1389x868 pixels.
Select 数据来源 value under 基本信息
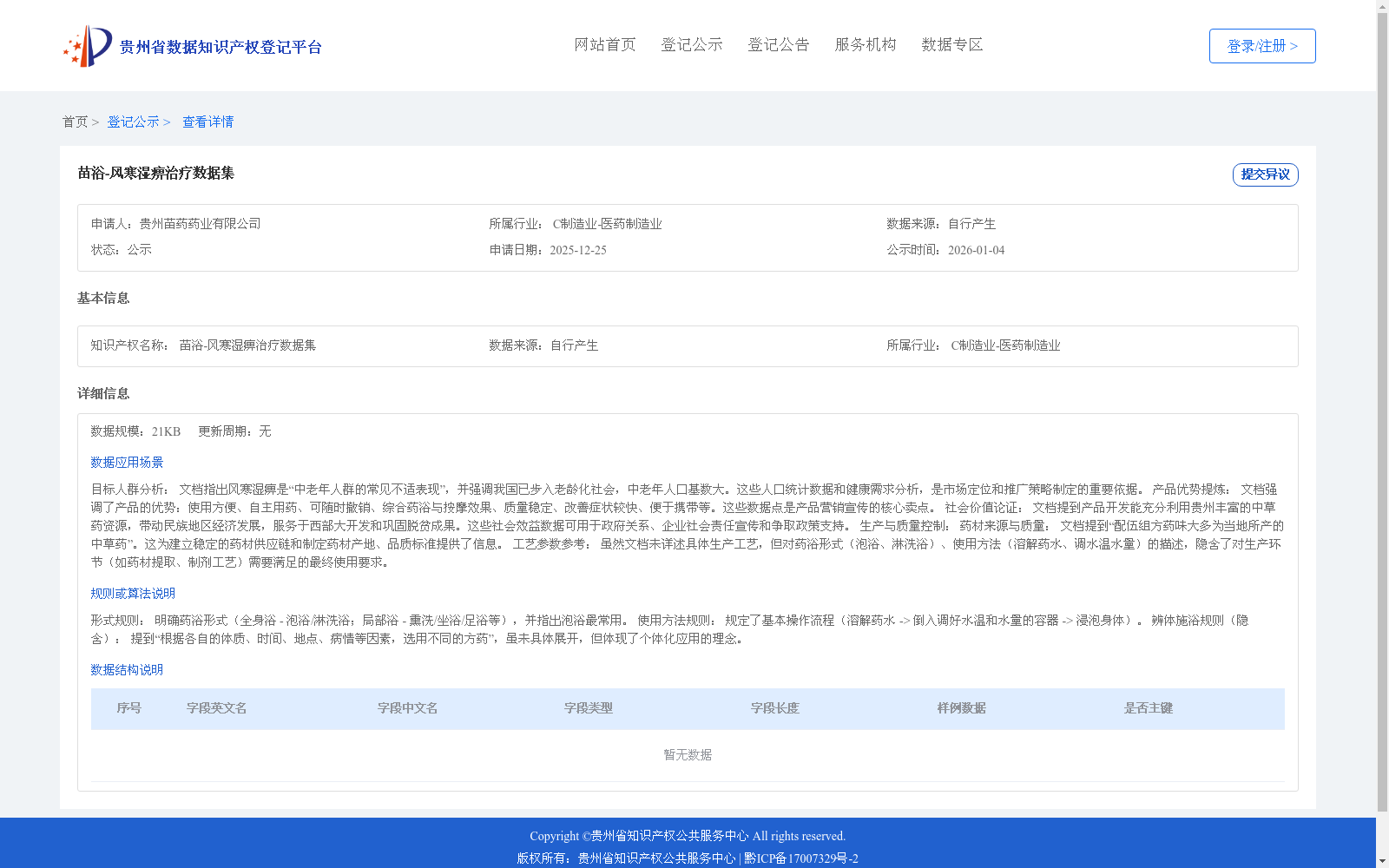[x=574, y=345]
